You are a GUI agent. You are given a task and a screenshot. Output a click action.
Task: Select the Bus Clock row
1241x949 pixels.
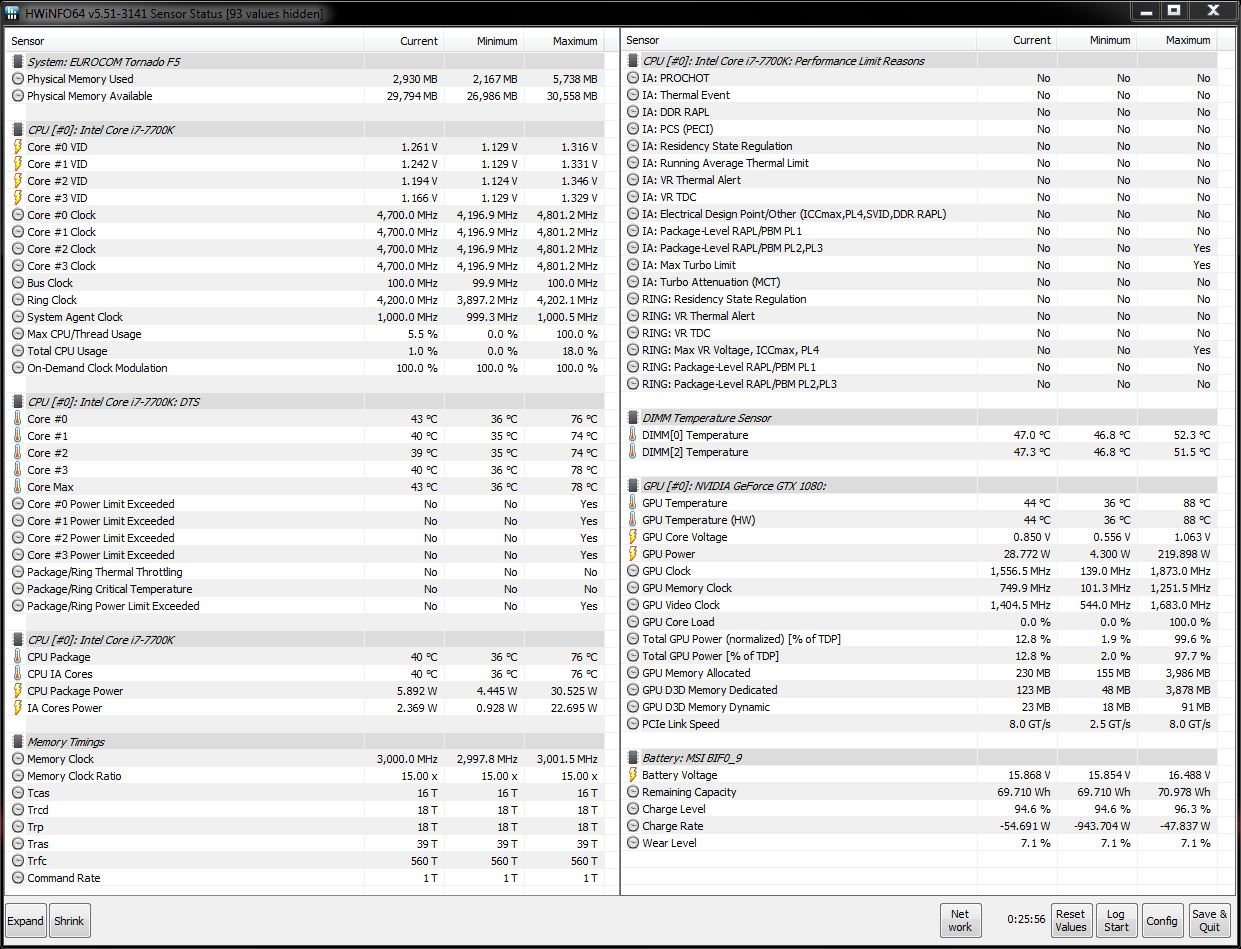(x=305, y=283)
